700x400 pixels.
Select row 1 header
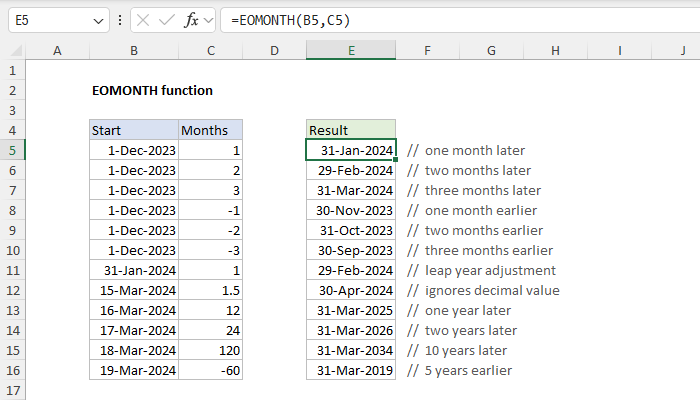pyautogui.click(x=12, y=71)
